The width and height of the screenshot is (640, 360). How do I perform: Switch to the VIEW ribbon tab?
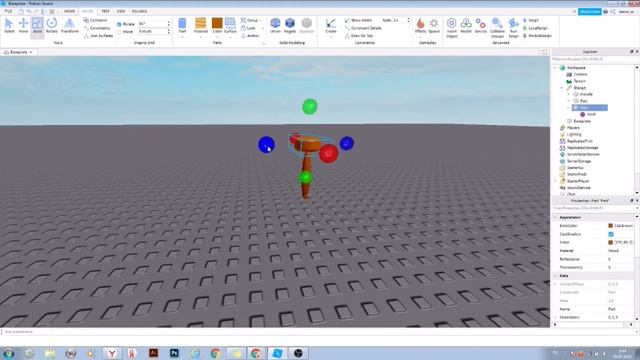click(x=121, y=11)
